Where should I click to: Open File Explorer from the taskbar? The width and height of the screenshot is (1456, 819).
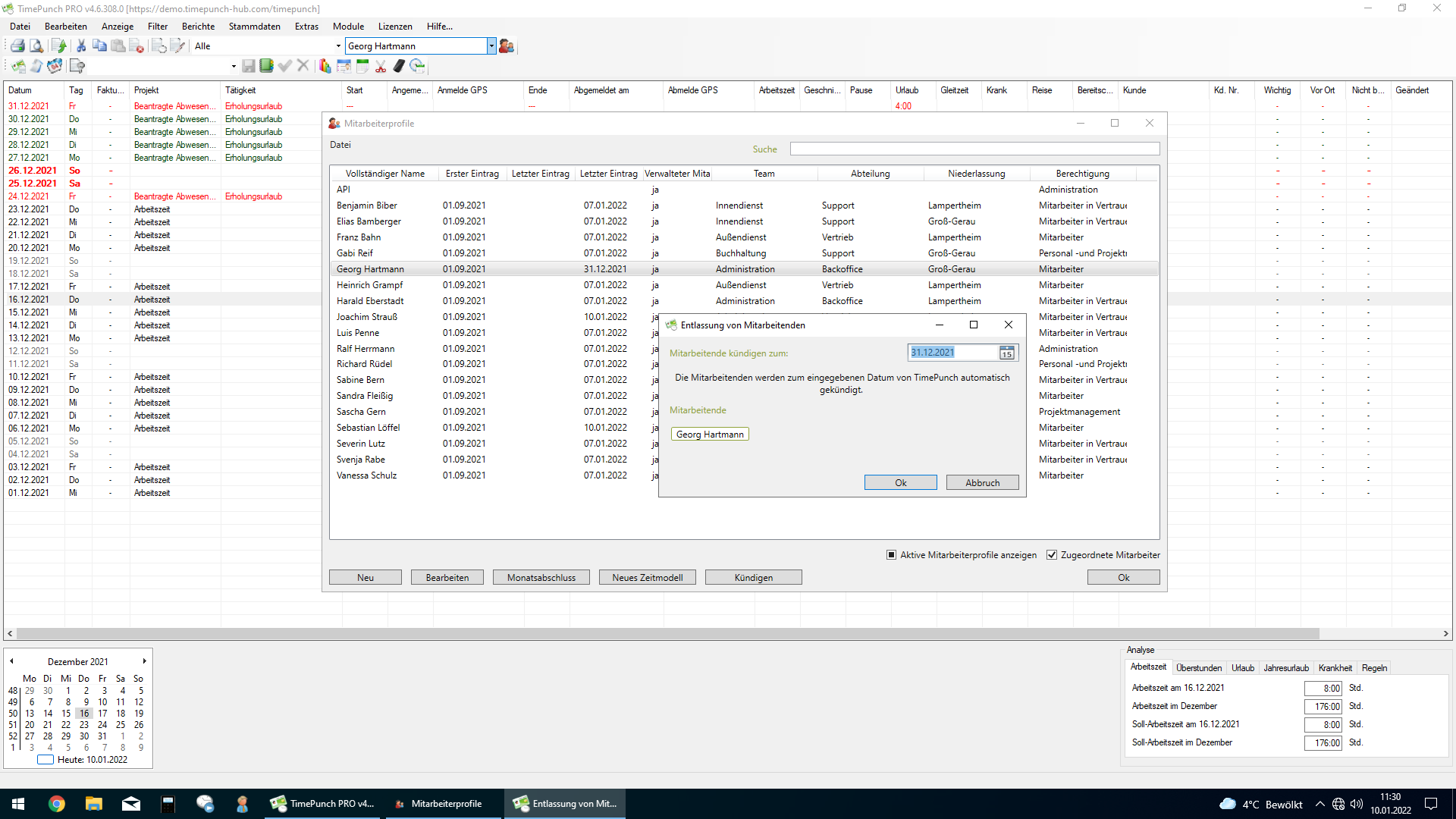pyautogui.click(x=93, y=804)
